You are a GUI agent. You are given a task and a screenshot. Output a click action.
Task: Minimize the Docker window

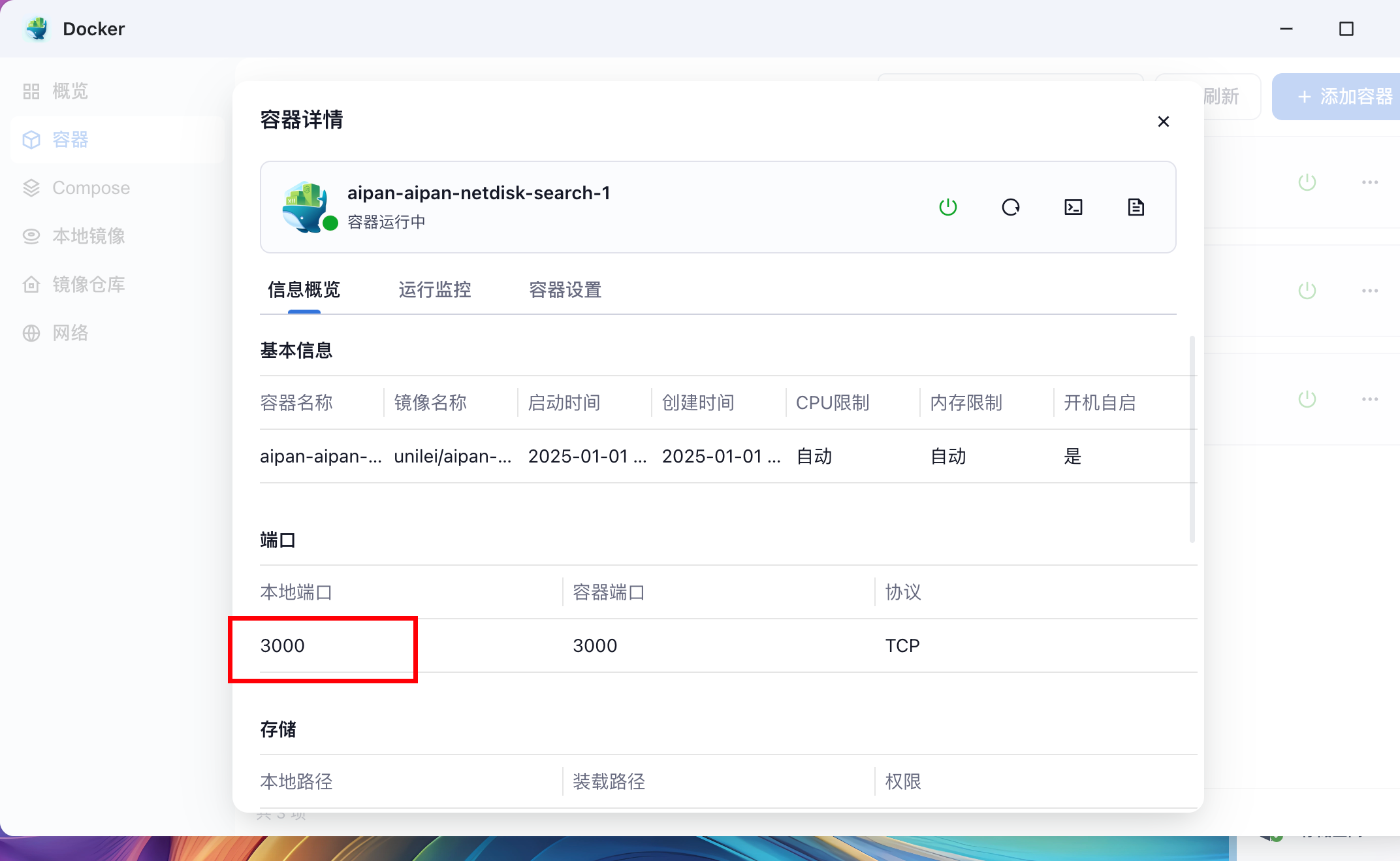point(1286,29)
